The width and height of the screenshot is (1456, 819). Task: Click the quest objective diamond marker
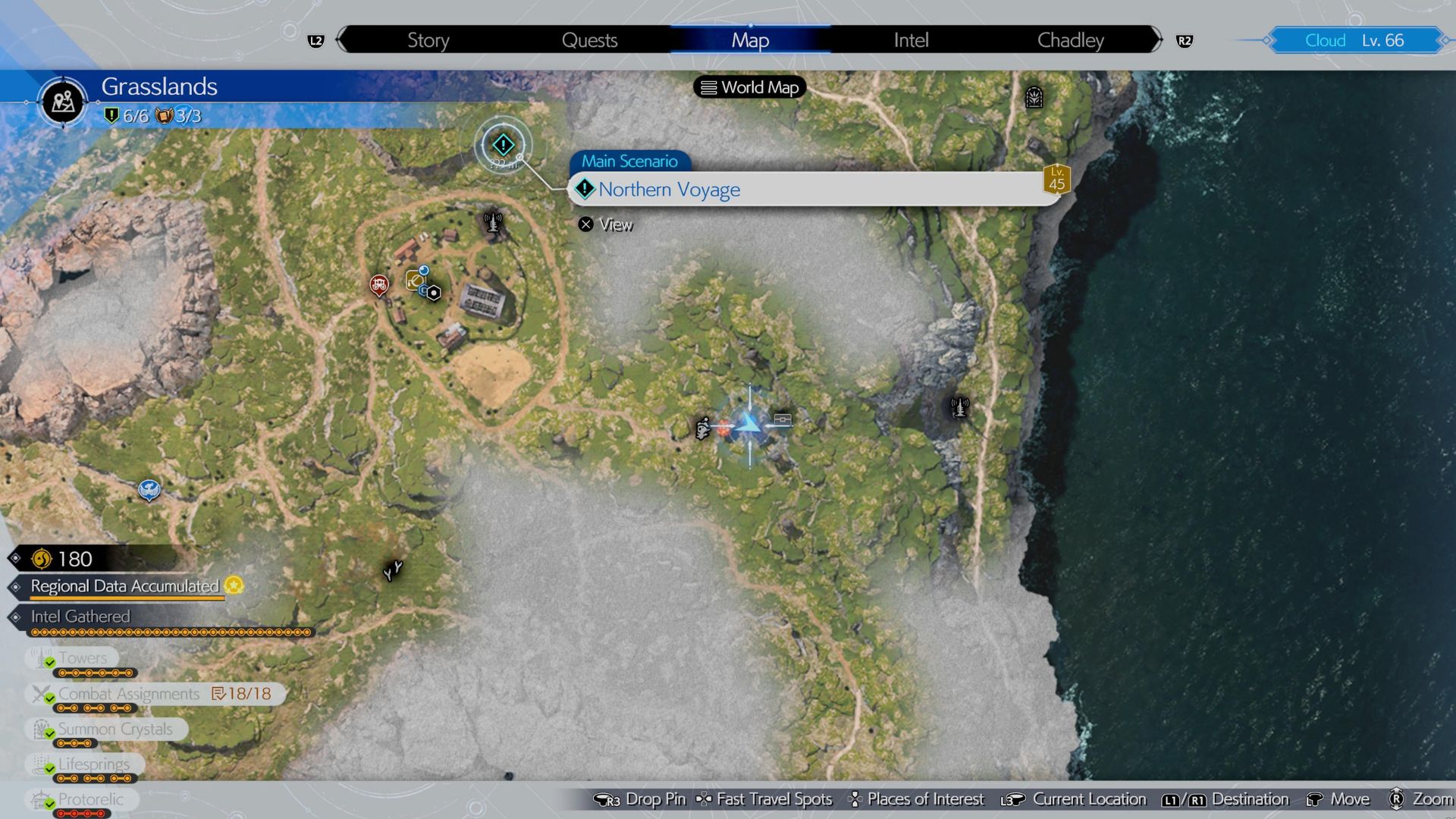(x=503, y=144)
